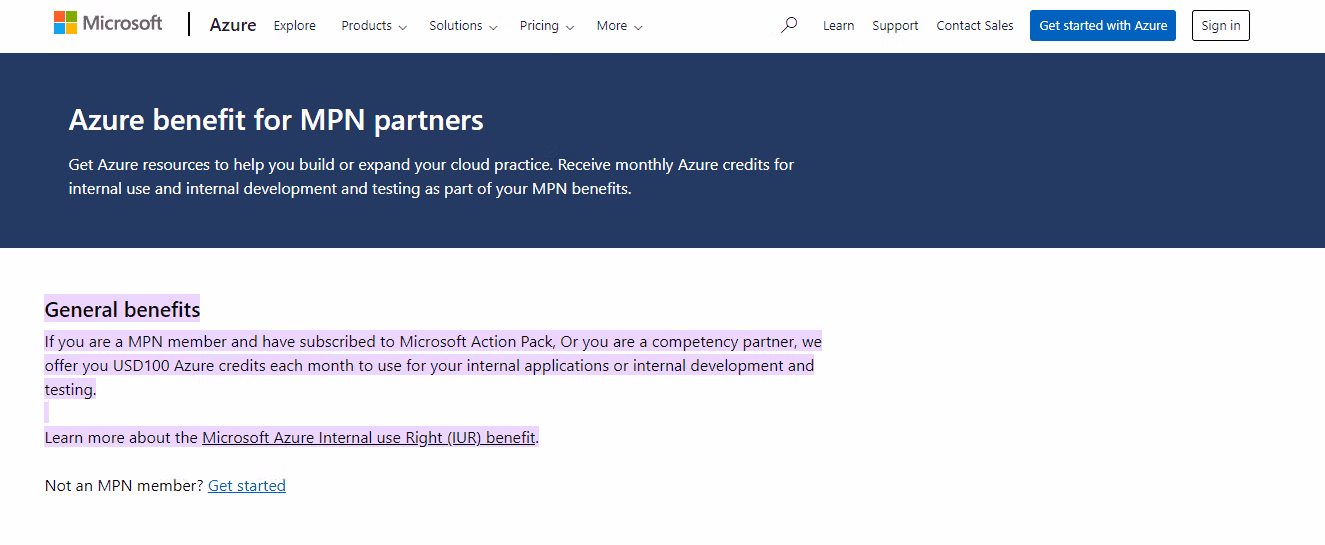Click the 'If you are a MPN member' paragraph

[433, 365]
